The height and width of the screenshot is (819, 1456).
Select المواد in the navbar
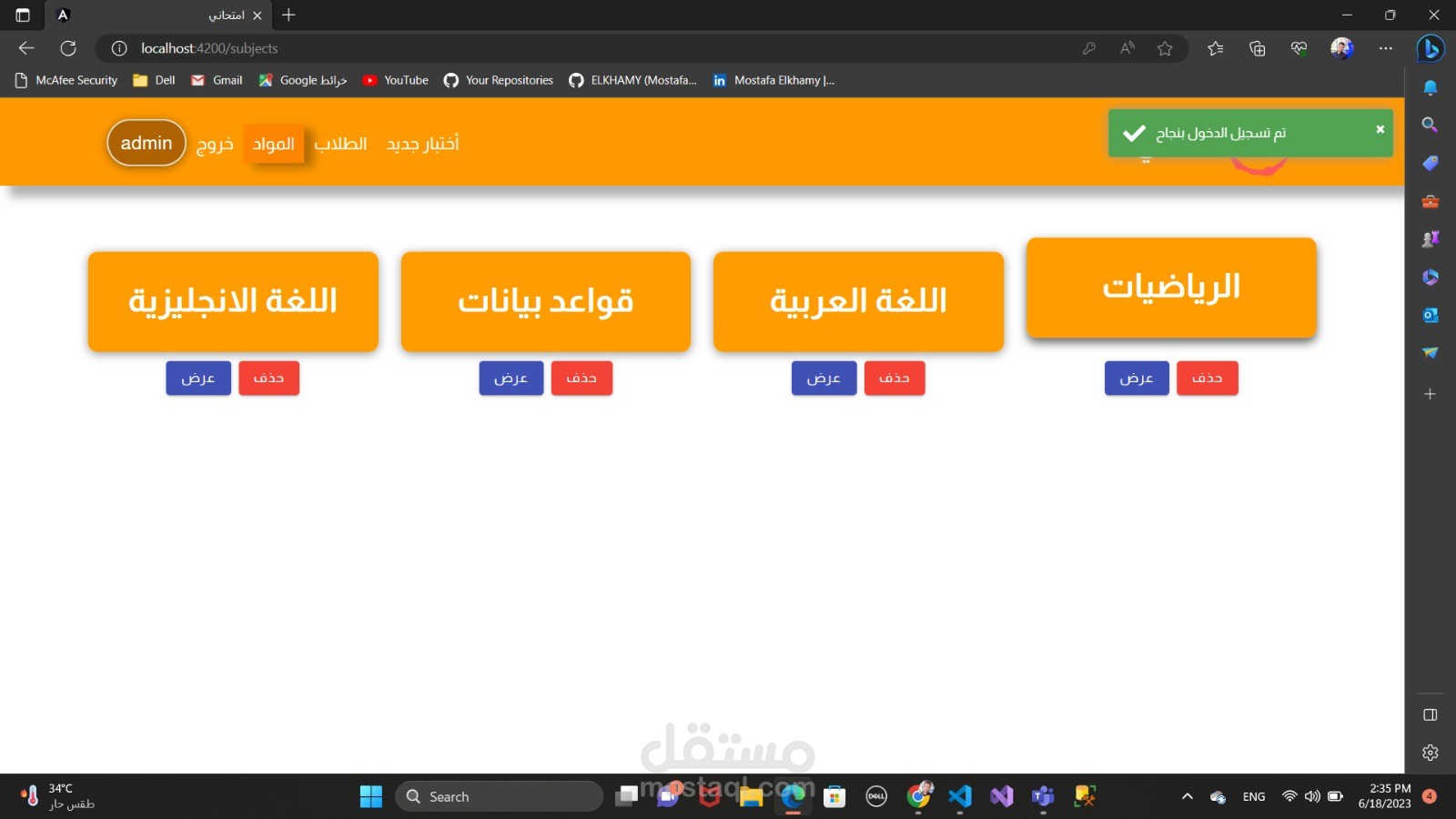(x=274, y=144)
